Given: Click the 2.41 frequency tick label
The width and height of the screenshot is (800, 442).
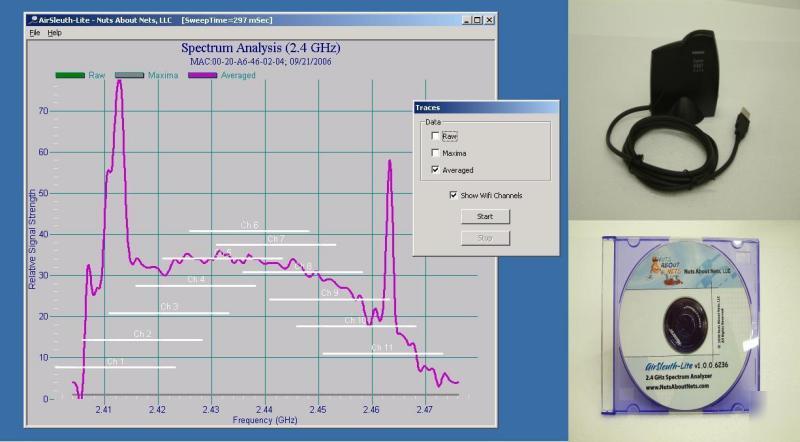Looking at the screenshot, I should (104, 409).
